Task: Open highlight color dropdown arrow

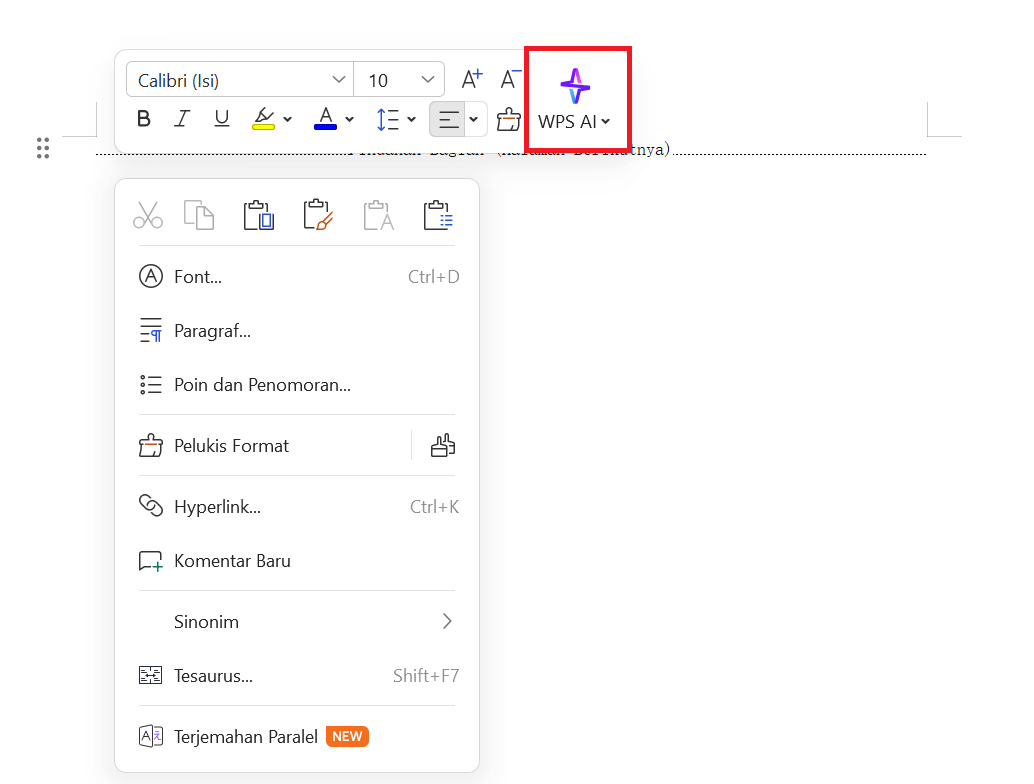Action: coord(288,119)
